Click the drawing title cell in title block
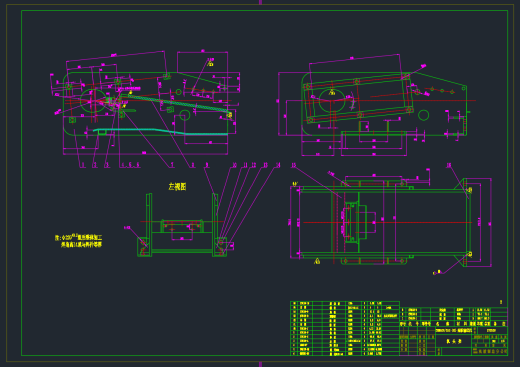 (x=454, y=342)
